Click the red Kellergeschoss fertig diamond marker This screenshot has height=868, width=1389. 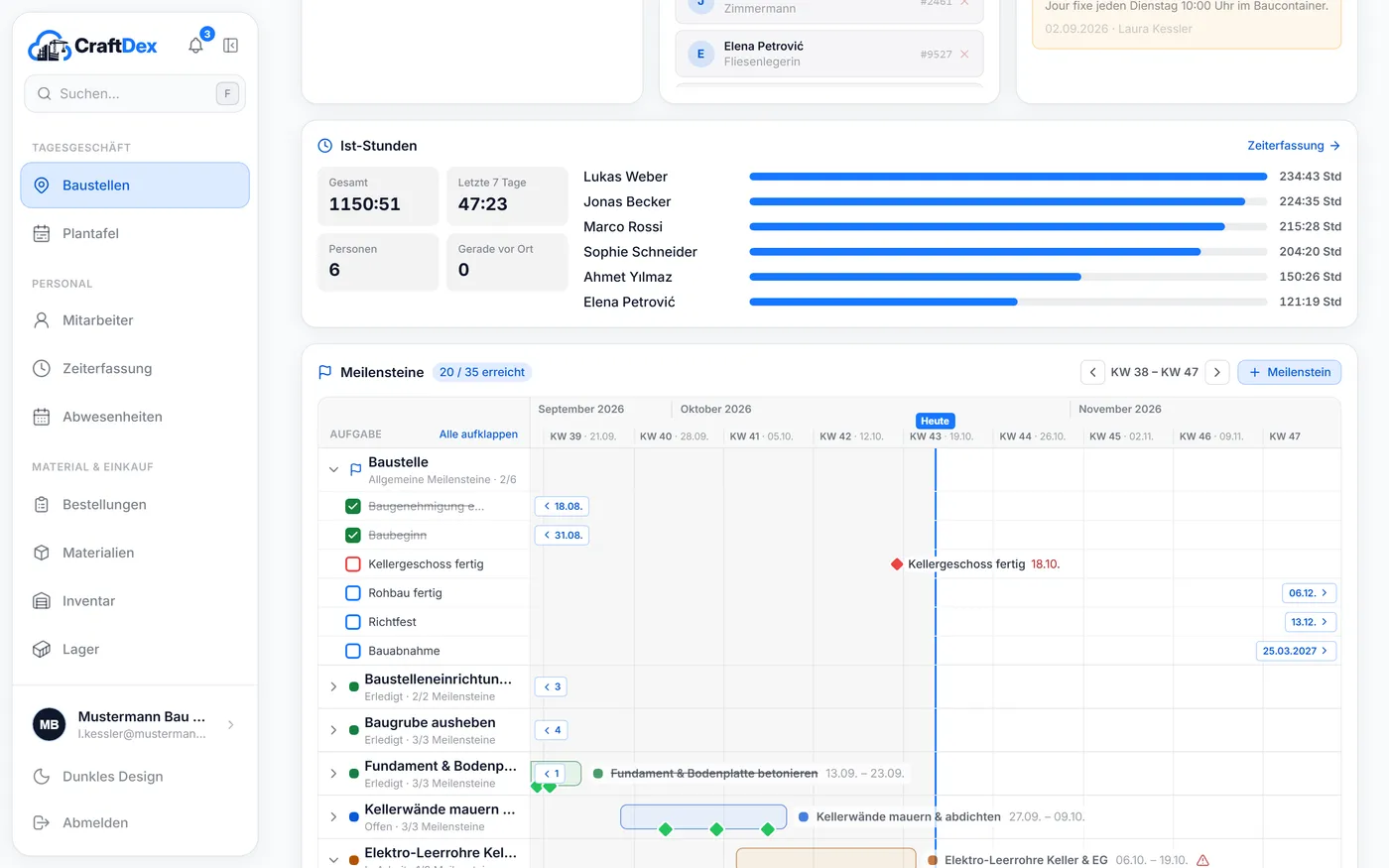tap(897, 564)
